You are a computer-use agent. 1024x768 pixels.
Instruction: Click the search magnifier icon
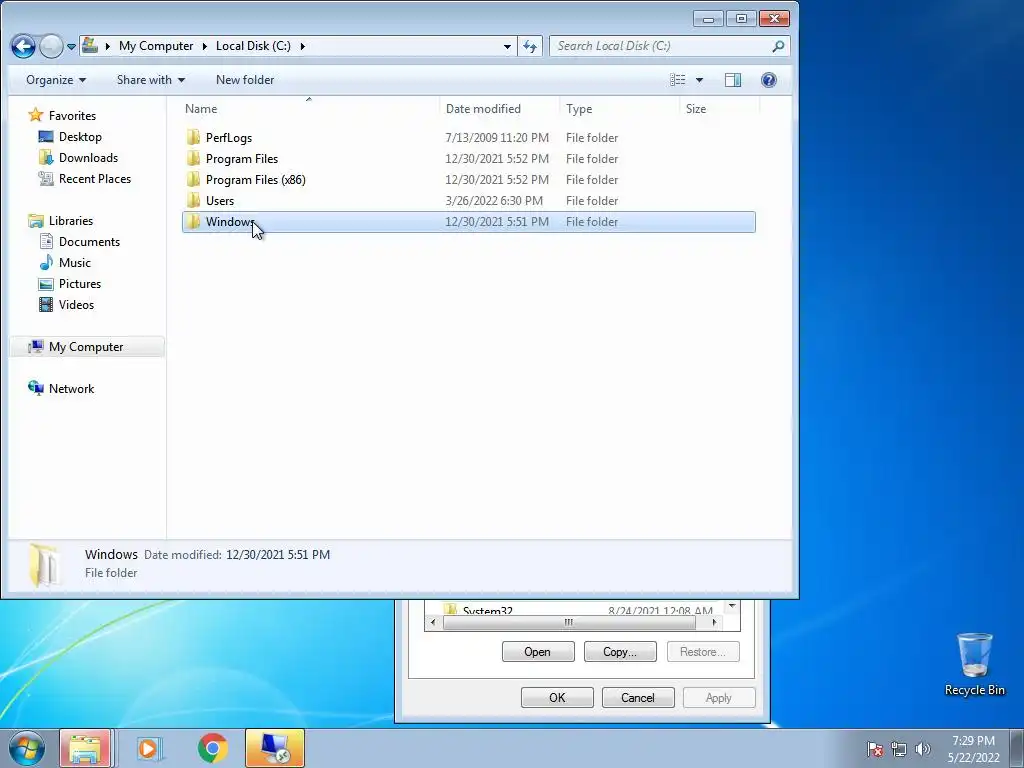point(778,46)
